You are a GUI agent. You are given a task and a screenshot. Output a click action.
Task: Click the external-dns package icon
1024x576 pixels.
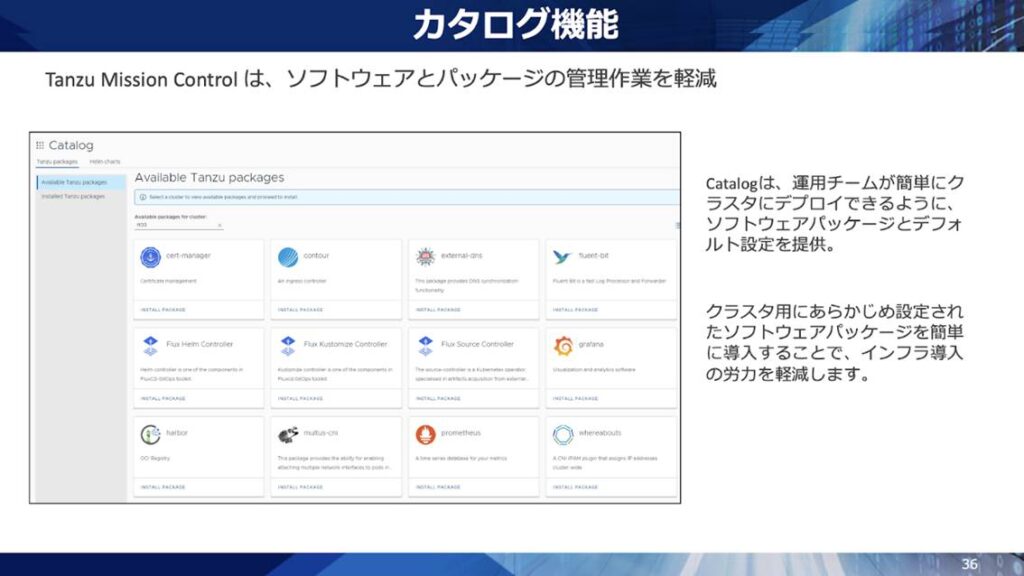tap(425, 257)
